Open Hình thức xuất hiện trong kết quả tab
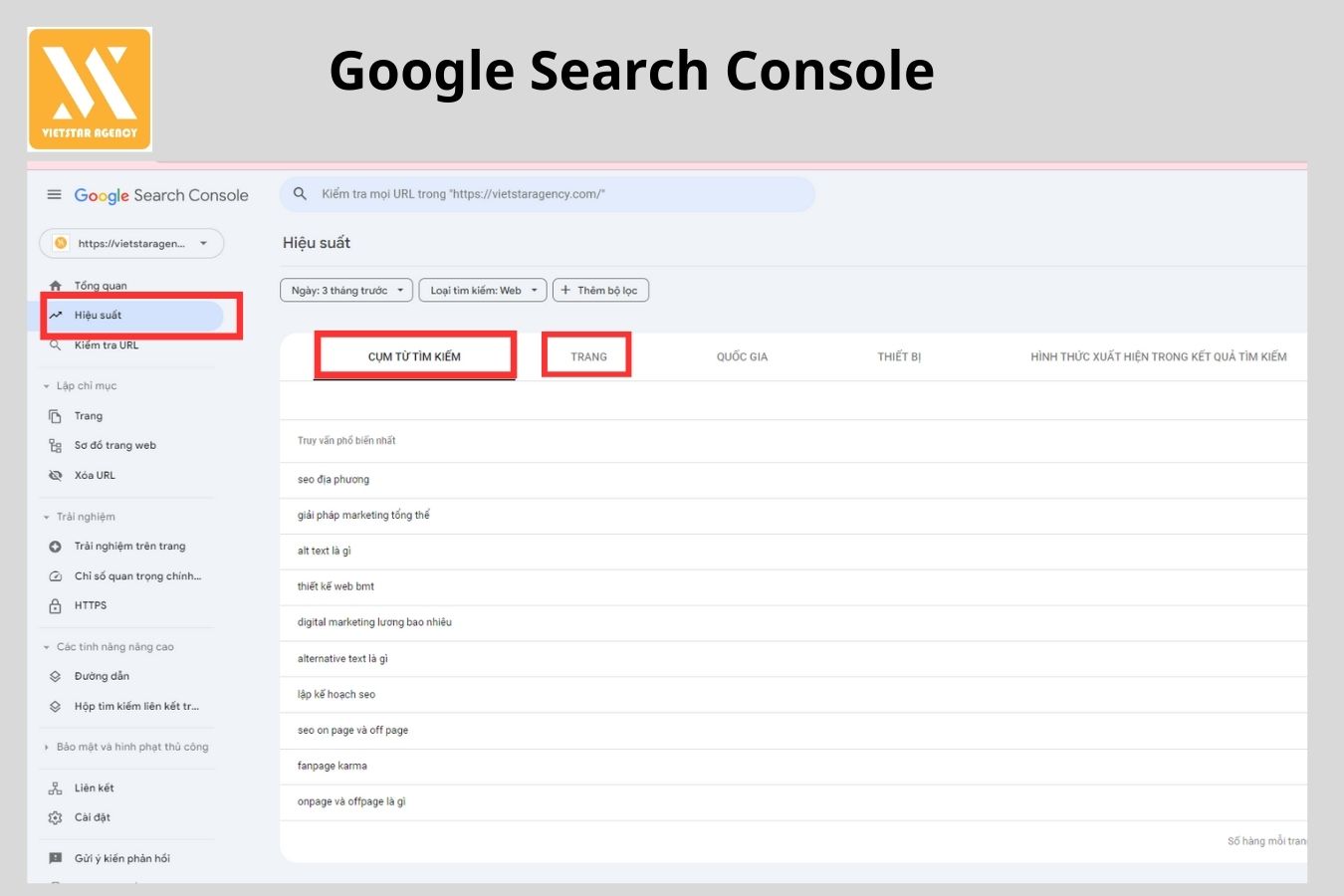 coord(1158,356)
